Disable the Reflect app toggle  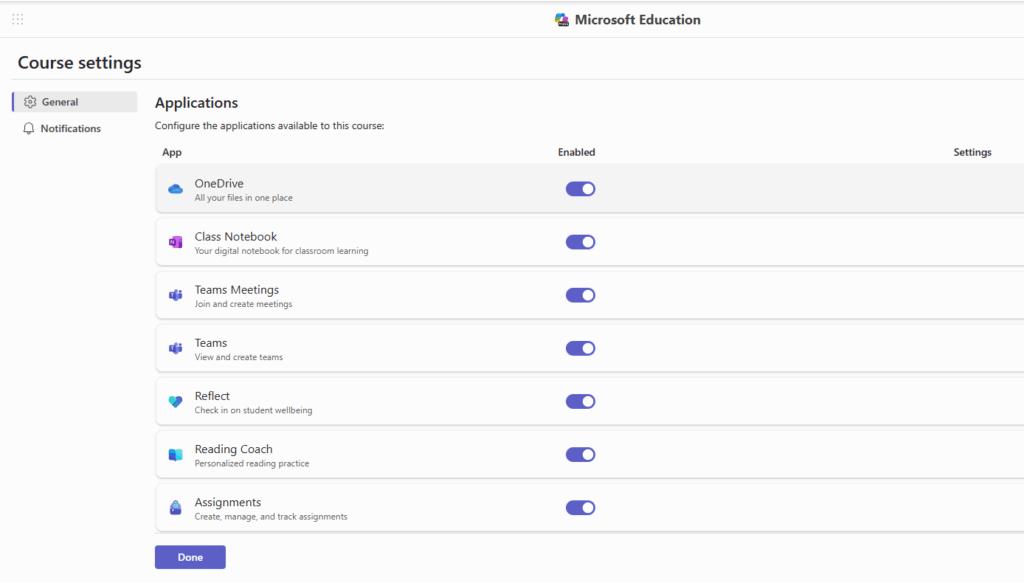tap(581, 402)
